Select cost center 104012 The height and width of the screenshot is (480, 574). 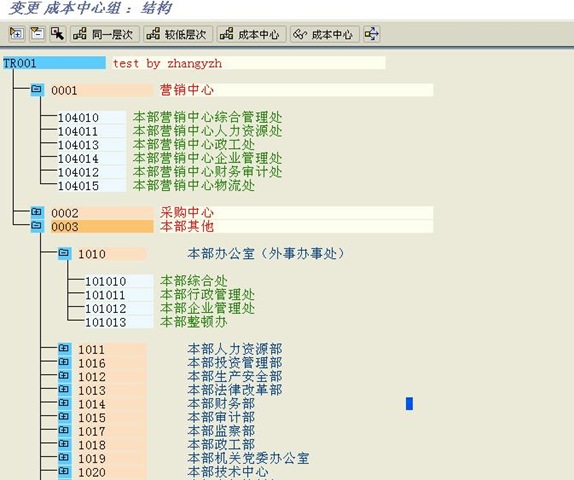[92, 172]
